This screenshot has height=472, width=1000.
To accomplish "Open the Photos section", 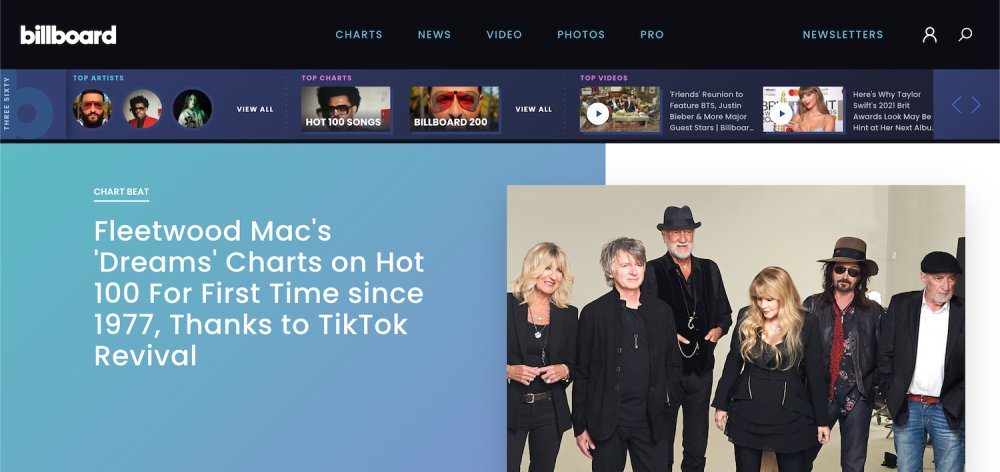I will coord(581,34).
